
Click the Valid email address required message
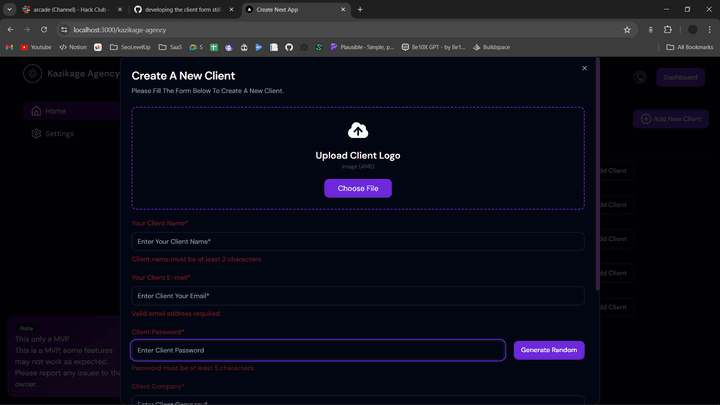point(176,314)
